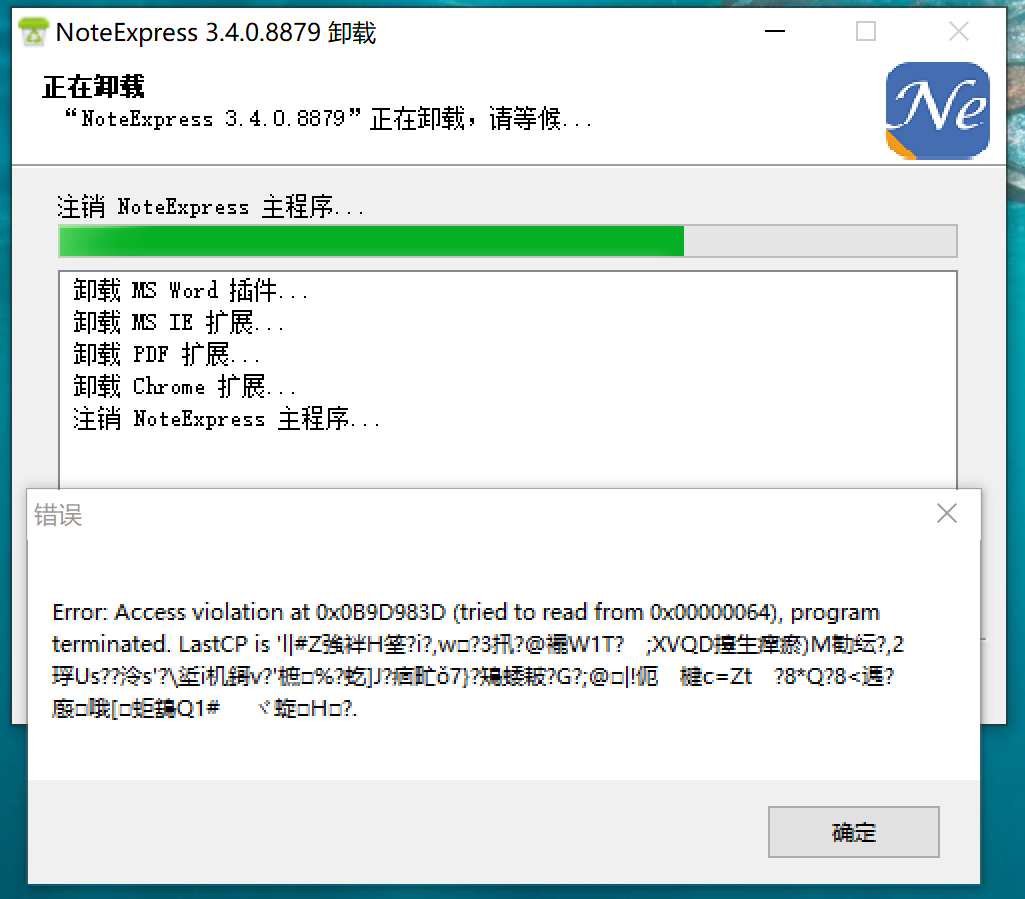Close the NoteExpress 卸载 window
Image resolution: width=1025 pixels, height=899 pixels.
click(x=958, y=31)
